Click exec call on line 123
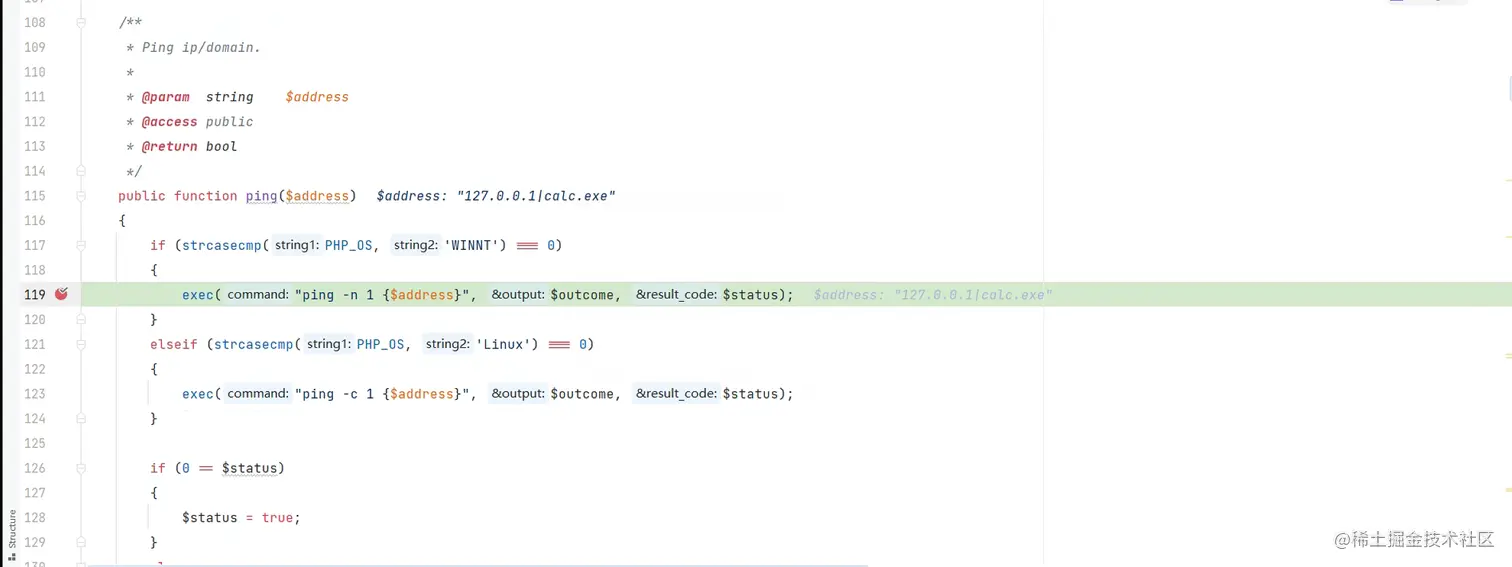 (x=198, y=394)
